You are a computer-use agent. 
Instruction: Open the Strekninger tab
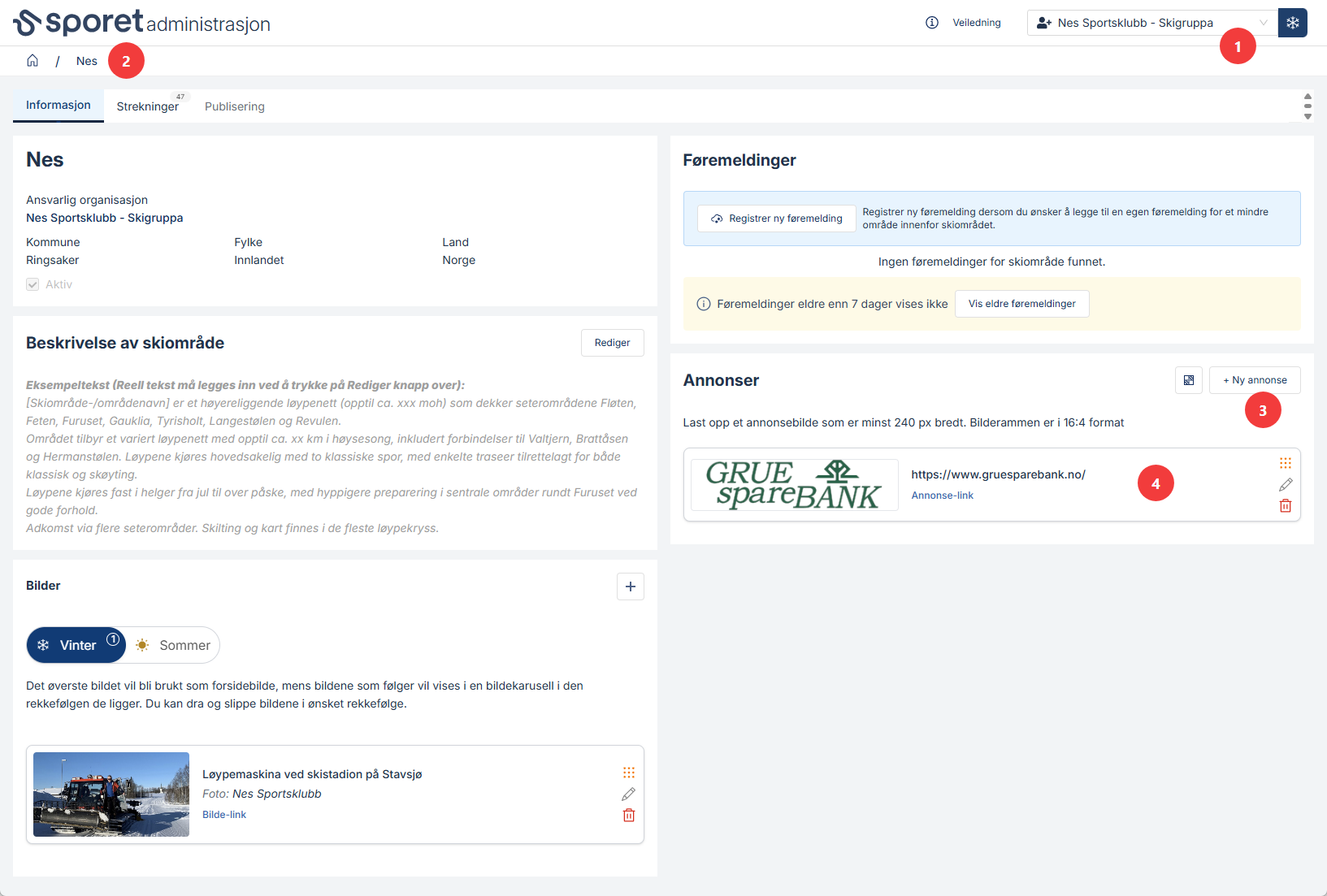(148, 106)
